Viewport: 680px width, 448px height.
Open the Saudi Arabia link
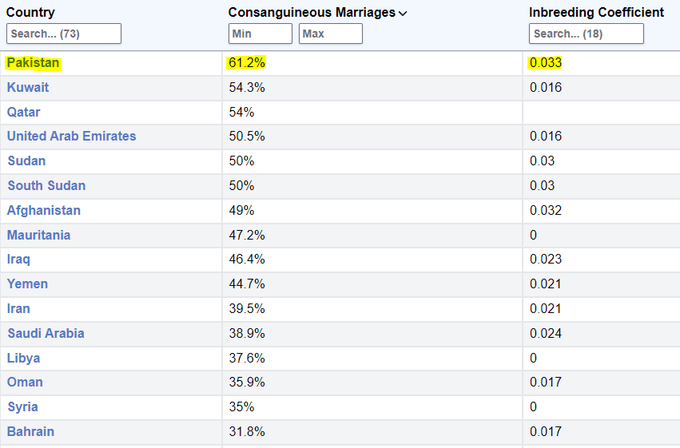pos(46,333)
